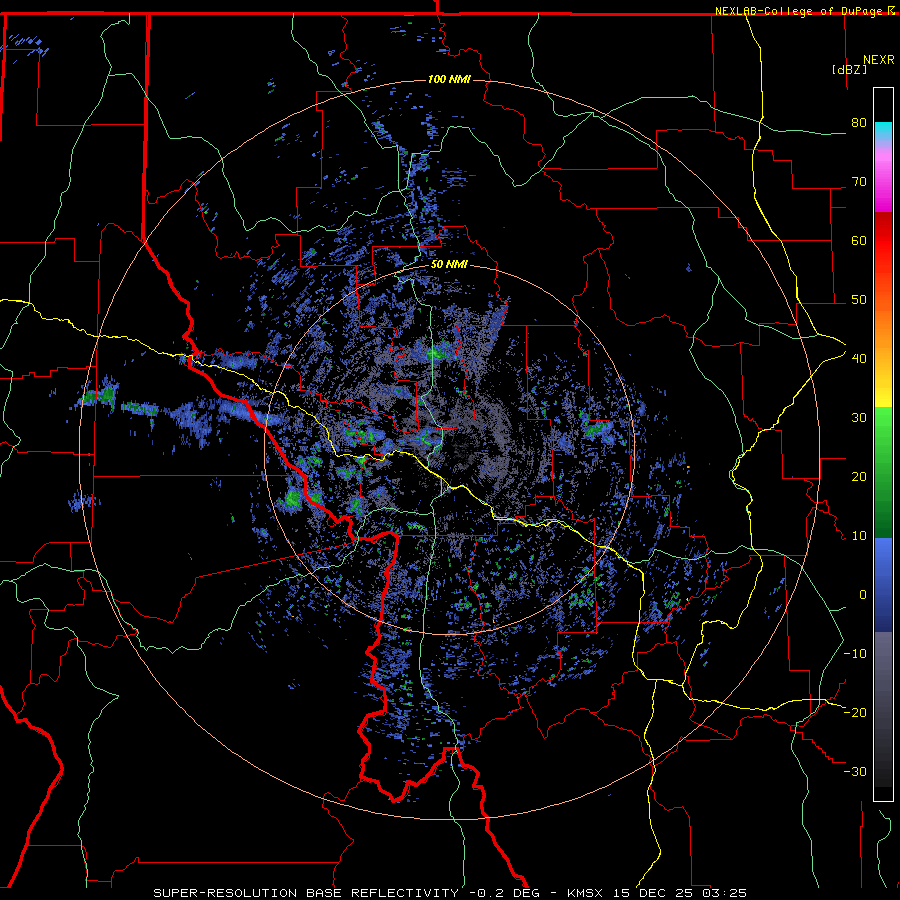
Task: Click the 80 value on the dBZ scale
Action: [x=859, y=123]
